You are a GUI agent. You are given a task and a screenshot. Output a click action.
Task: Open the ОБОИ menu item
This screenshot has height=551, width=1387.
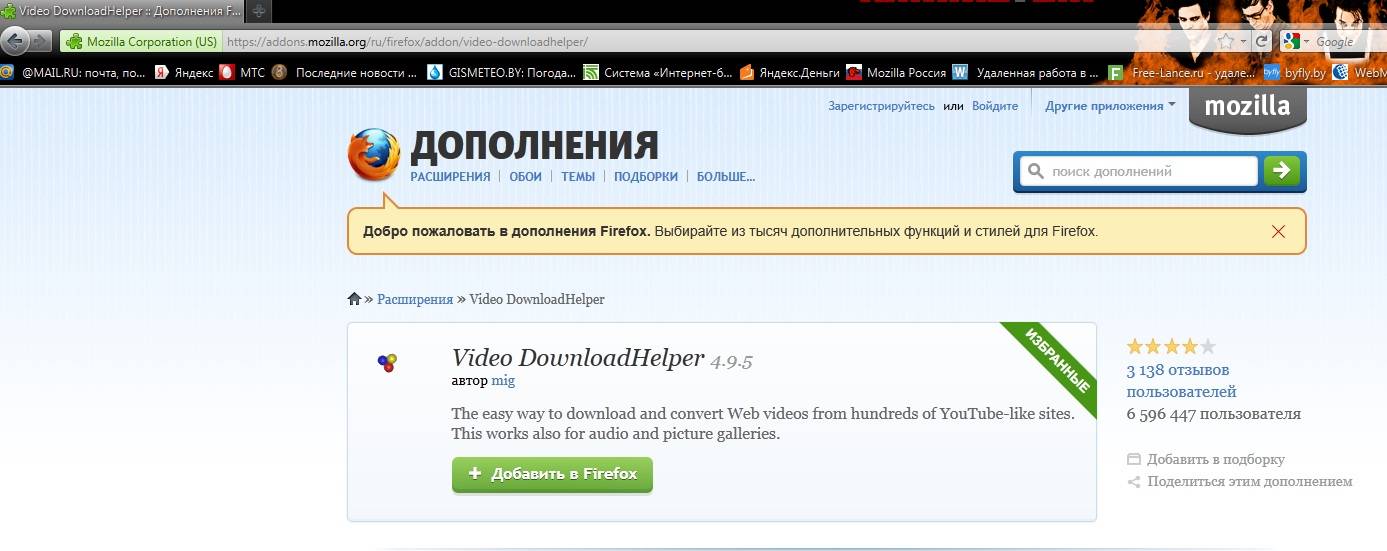click(525, 177)
